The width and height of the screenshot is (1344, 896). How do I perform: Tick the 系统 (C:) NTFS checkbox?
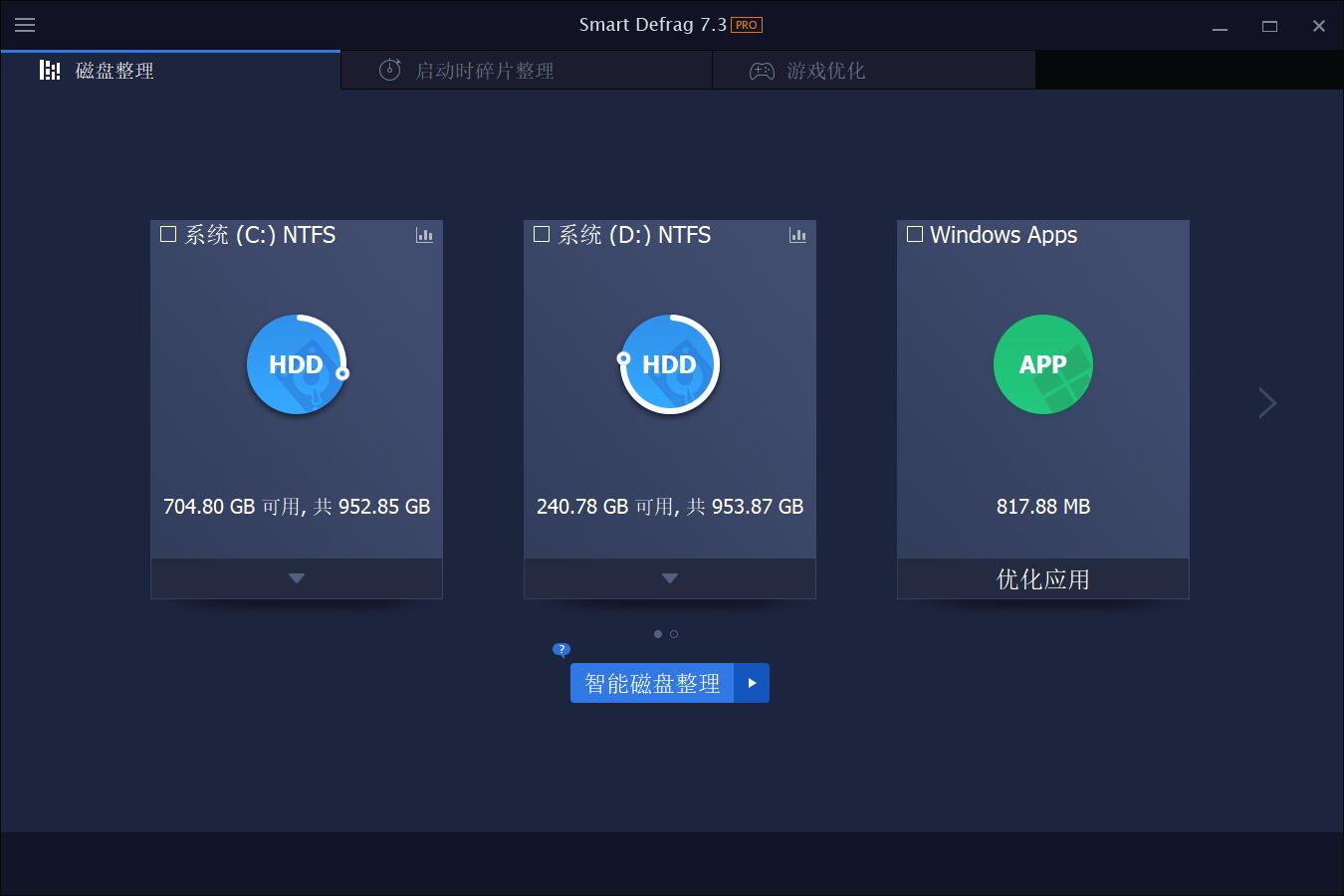(168, 234)
